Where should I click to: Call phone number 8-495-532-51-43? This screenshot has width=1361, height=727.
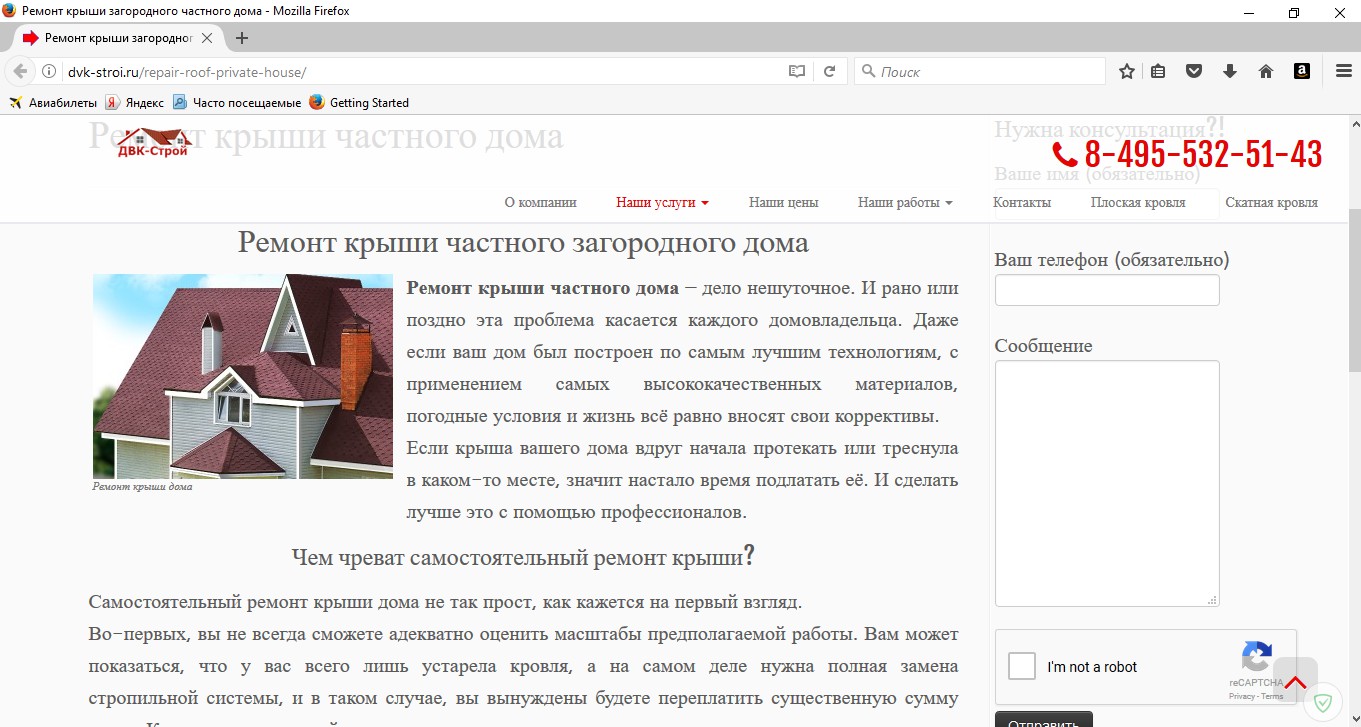[1204, 154]
